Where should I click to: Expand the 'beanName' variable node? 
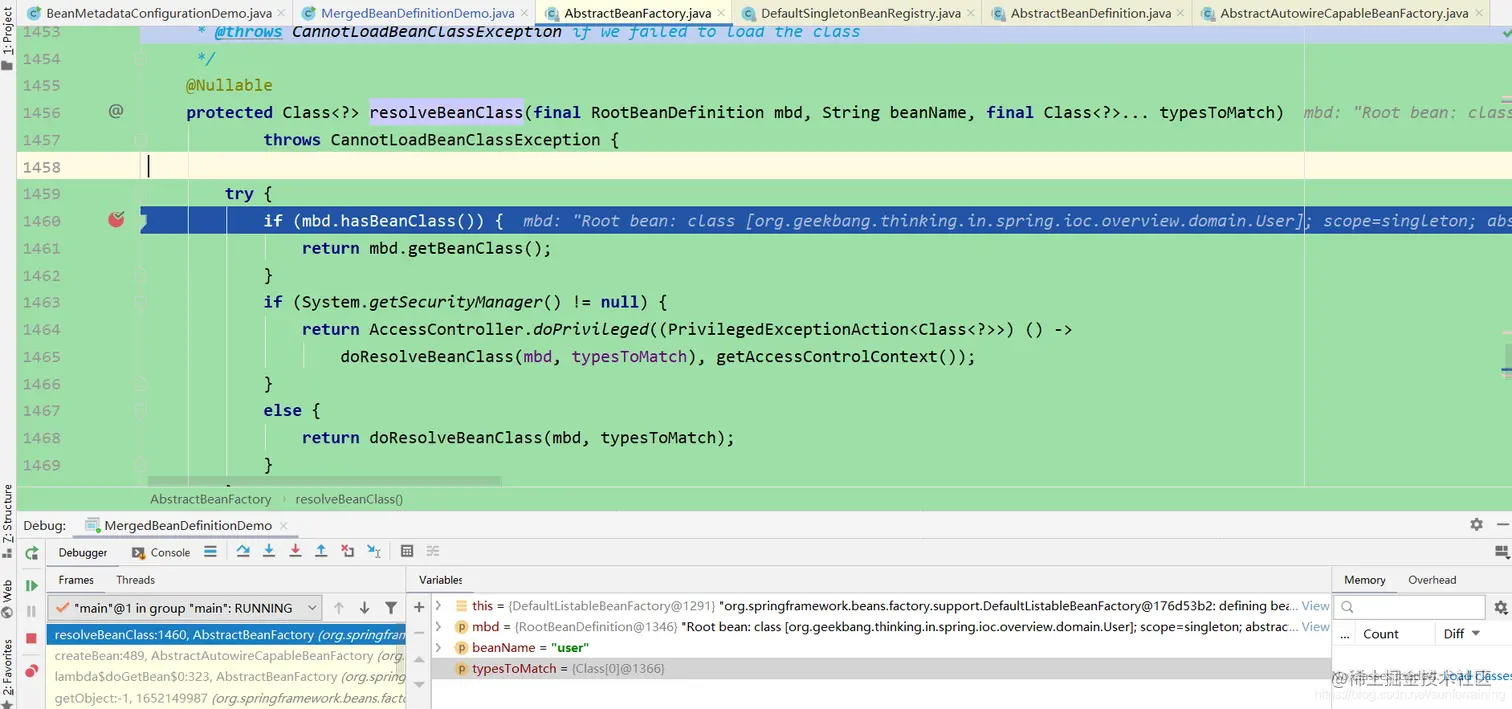tap(439, 648)
